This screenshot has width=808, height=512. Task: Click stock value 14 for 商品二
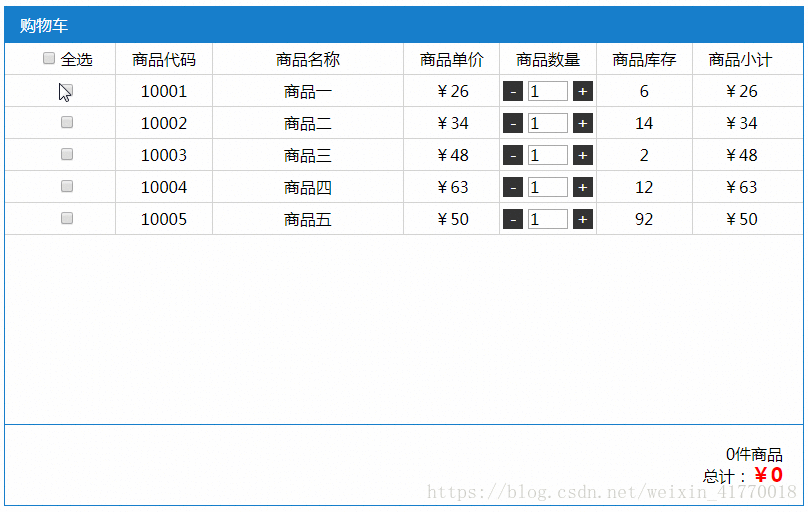tap(644, 123)
